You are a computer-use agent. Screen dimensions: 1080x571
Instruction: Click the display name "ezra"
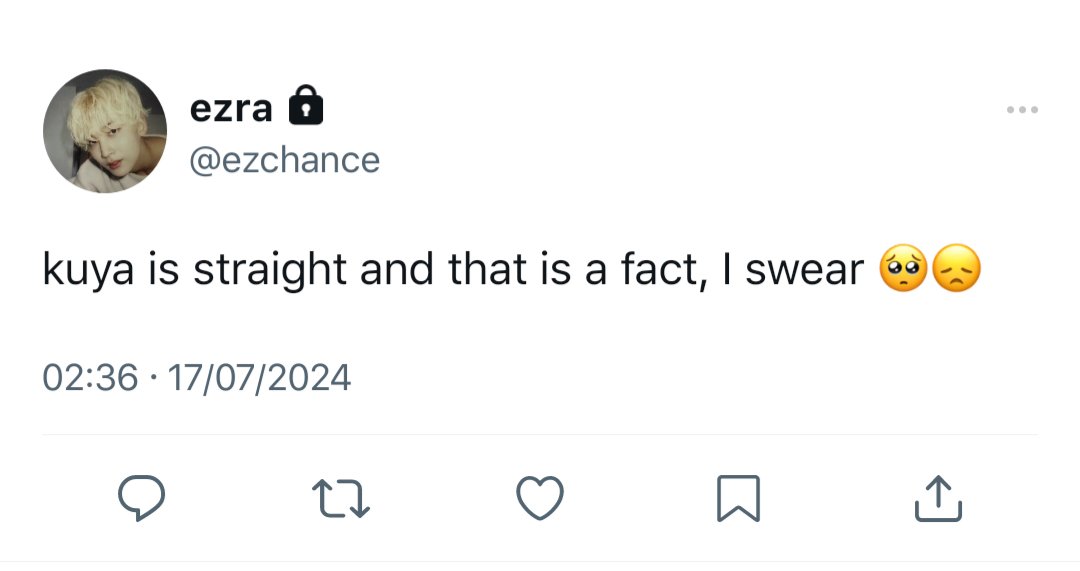point(231,108)
